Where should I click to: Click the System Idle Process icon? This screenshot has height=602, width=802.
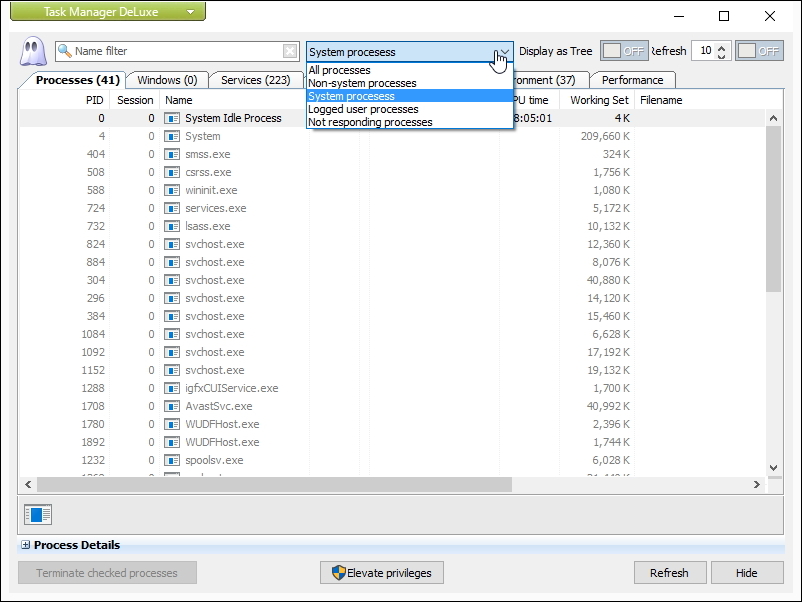coord(172,118)
